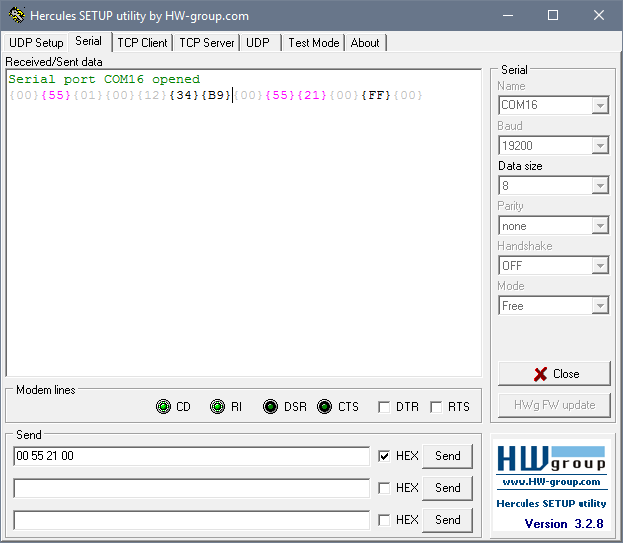The image size is (623, 543).
Task: Open the www.HW-group.com link
Action: coord(551,482)
